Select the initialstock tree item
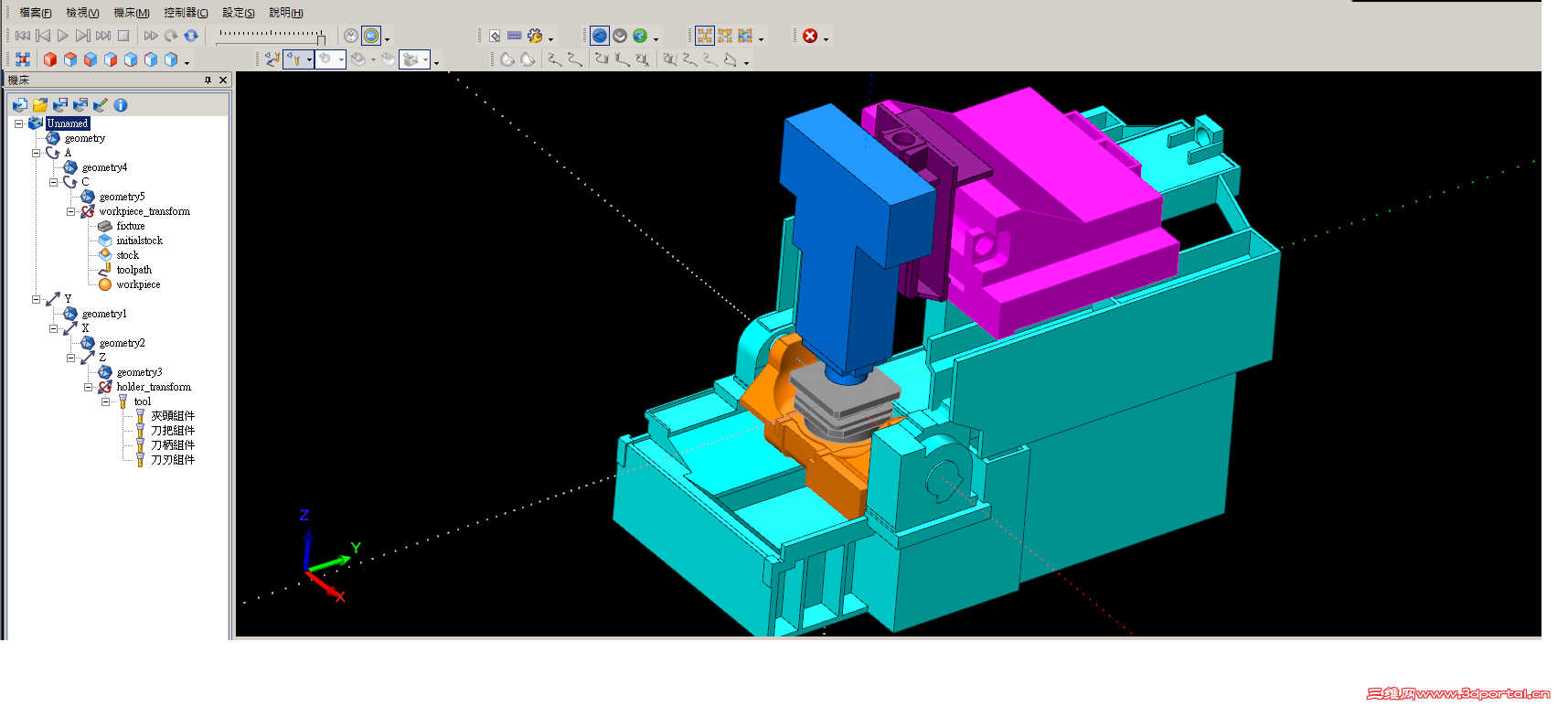This screenshot has height=706, width=1568. (139, 241)
